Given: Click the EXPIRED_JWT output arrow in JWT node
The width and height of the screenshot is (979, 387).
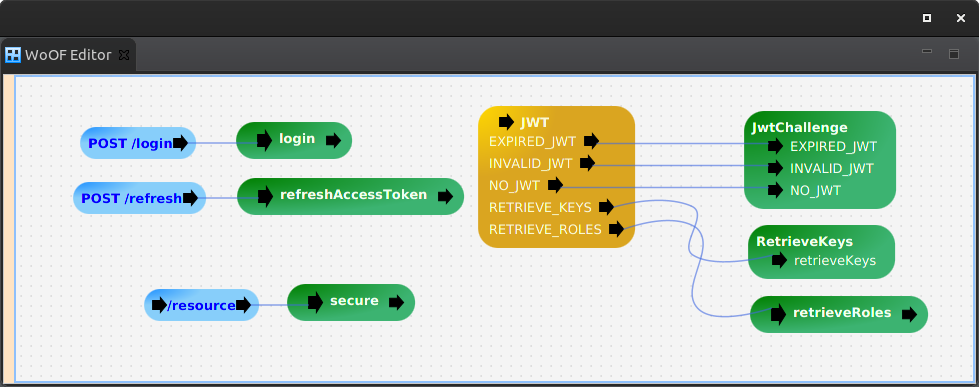Looking at the screenshot, I should pos(591,141).
